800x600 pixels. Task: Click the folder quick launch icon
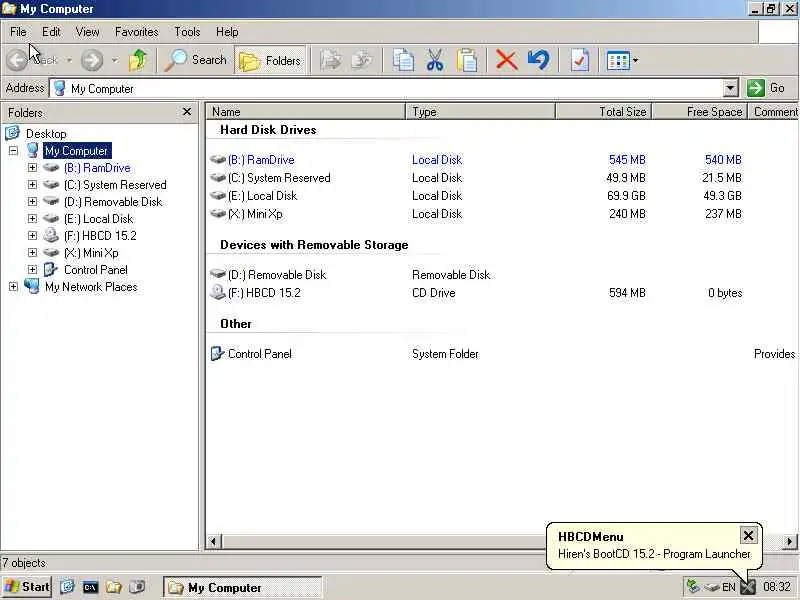coord(114,587)
